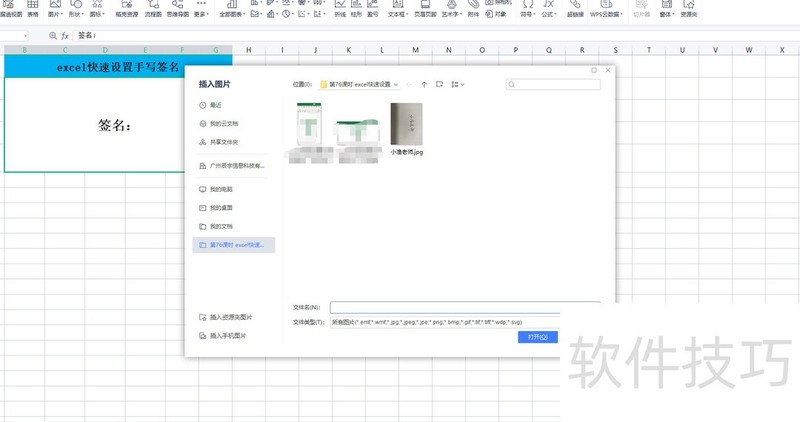Select the 小渔老师.jpg thumbnail
The height and width of the screenshot is (422, 800).
407,129
